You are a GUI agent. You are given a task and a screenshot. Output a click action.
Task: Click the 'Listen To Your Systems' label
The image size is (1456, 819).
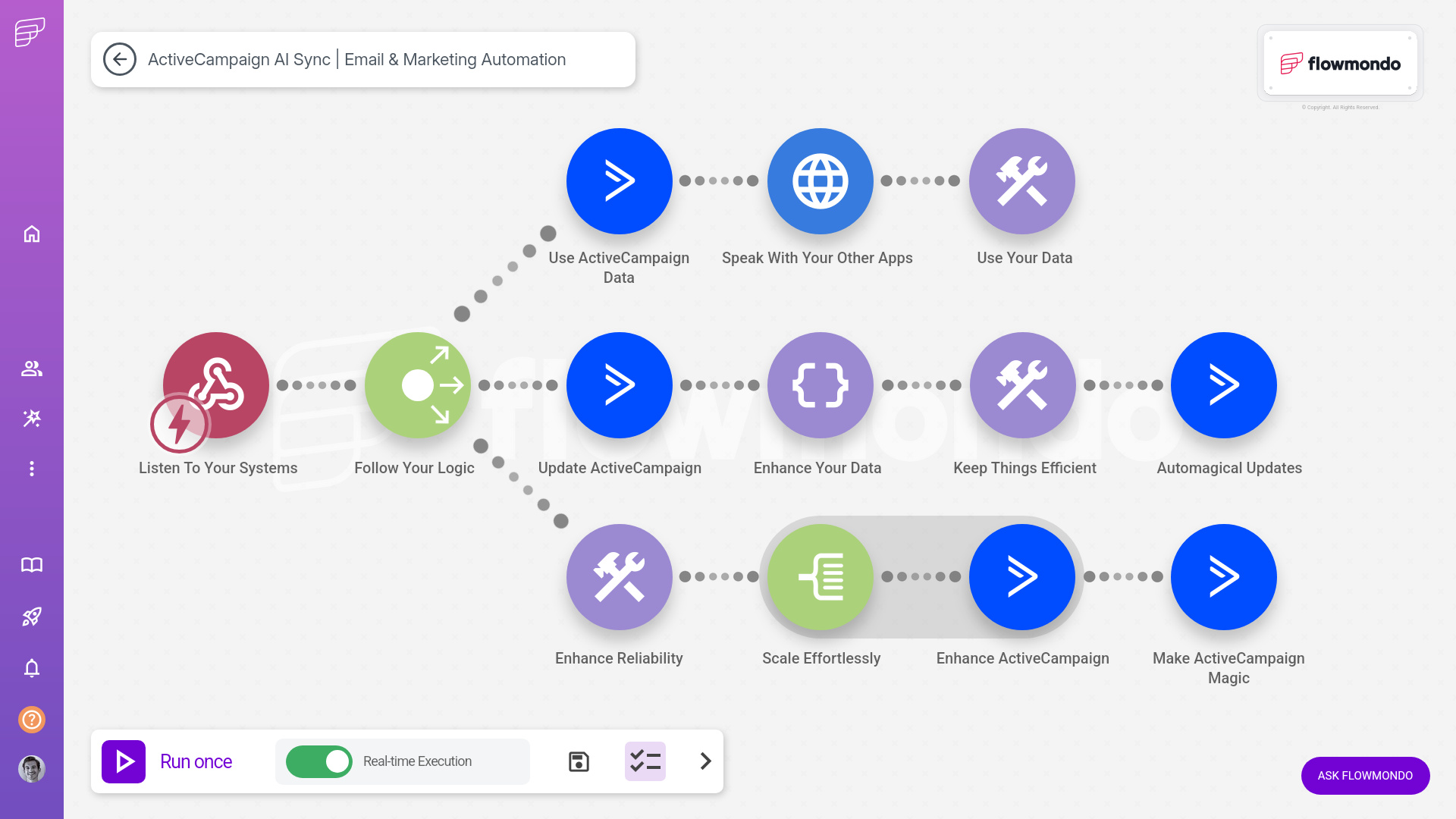[218, 468]
